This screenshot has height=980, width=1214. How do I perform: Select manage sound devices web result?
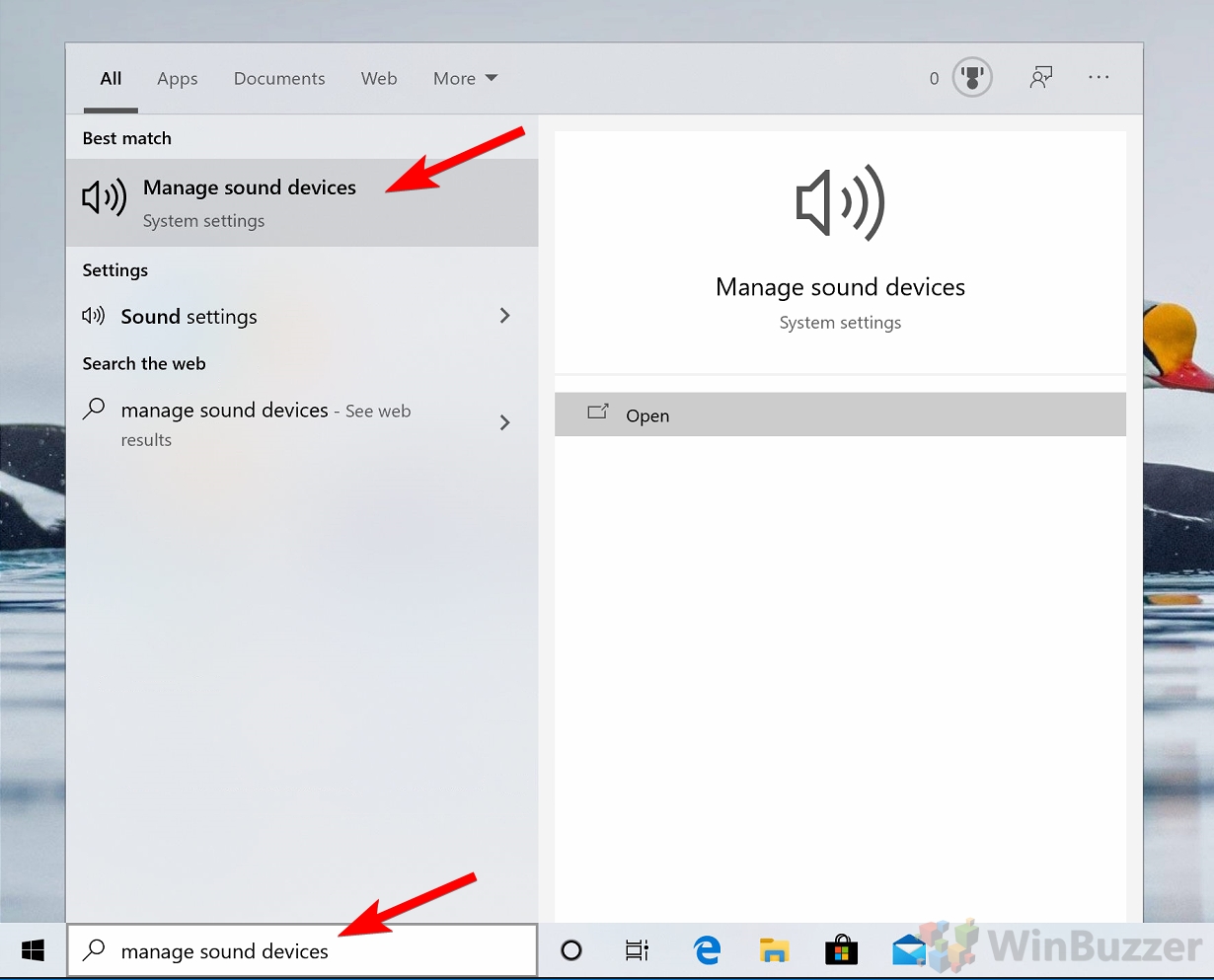click(302, 423)
